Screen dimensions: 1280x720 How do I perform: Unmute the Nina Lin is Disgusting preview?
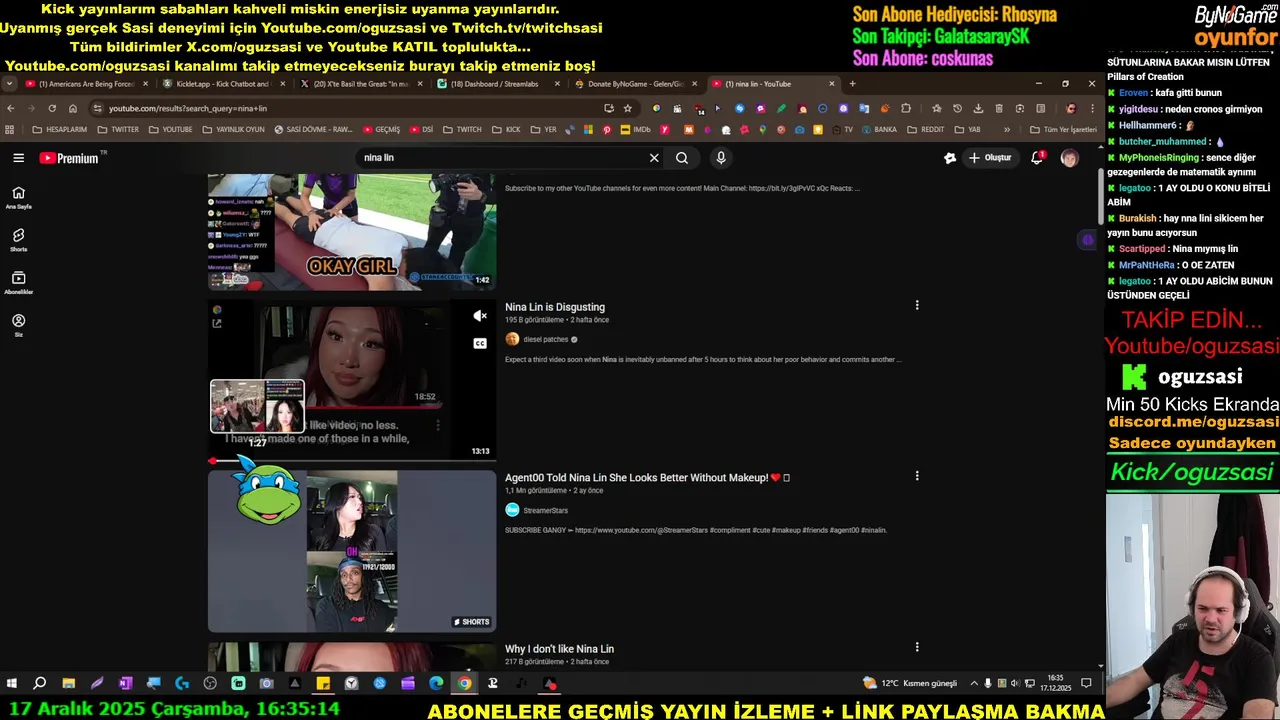(480, 316)
